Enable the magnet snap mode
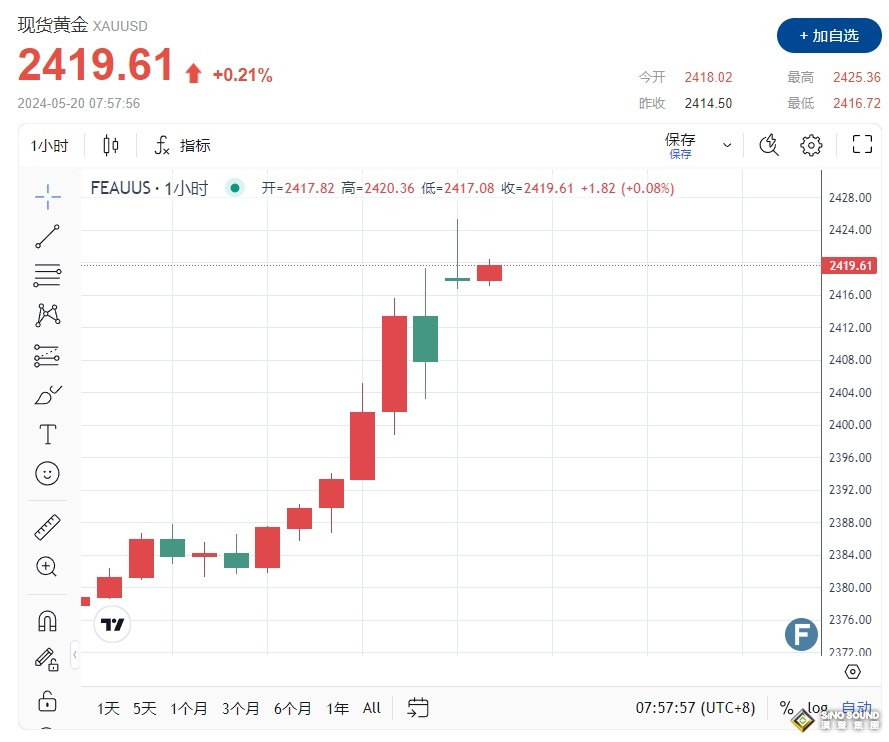 [x=47, y=621]
